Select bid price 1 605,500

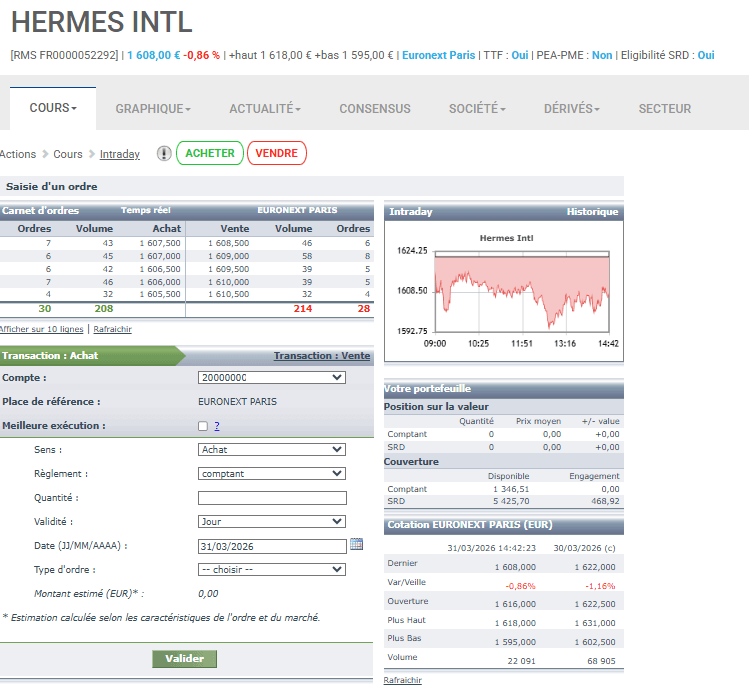pyautogui.click(x=160, y=294)
